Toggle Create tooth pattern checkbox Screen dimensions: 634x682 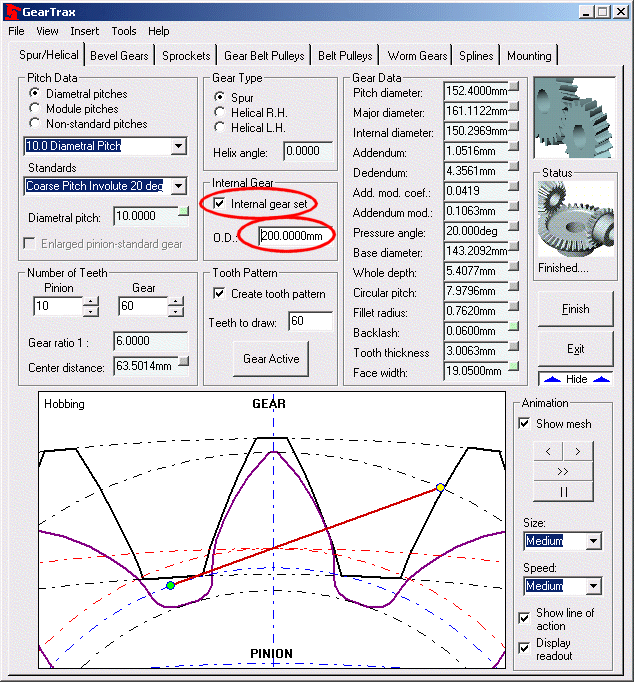click(x=219, y=293)
